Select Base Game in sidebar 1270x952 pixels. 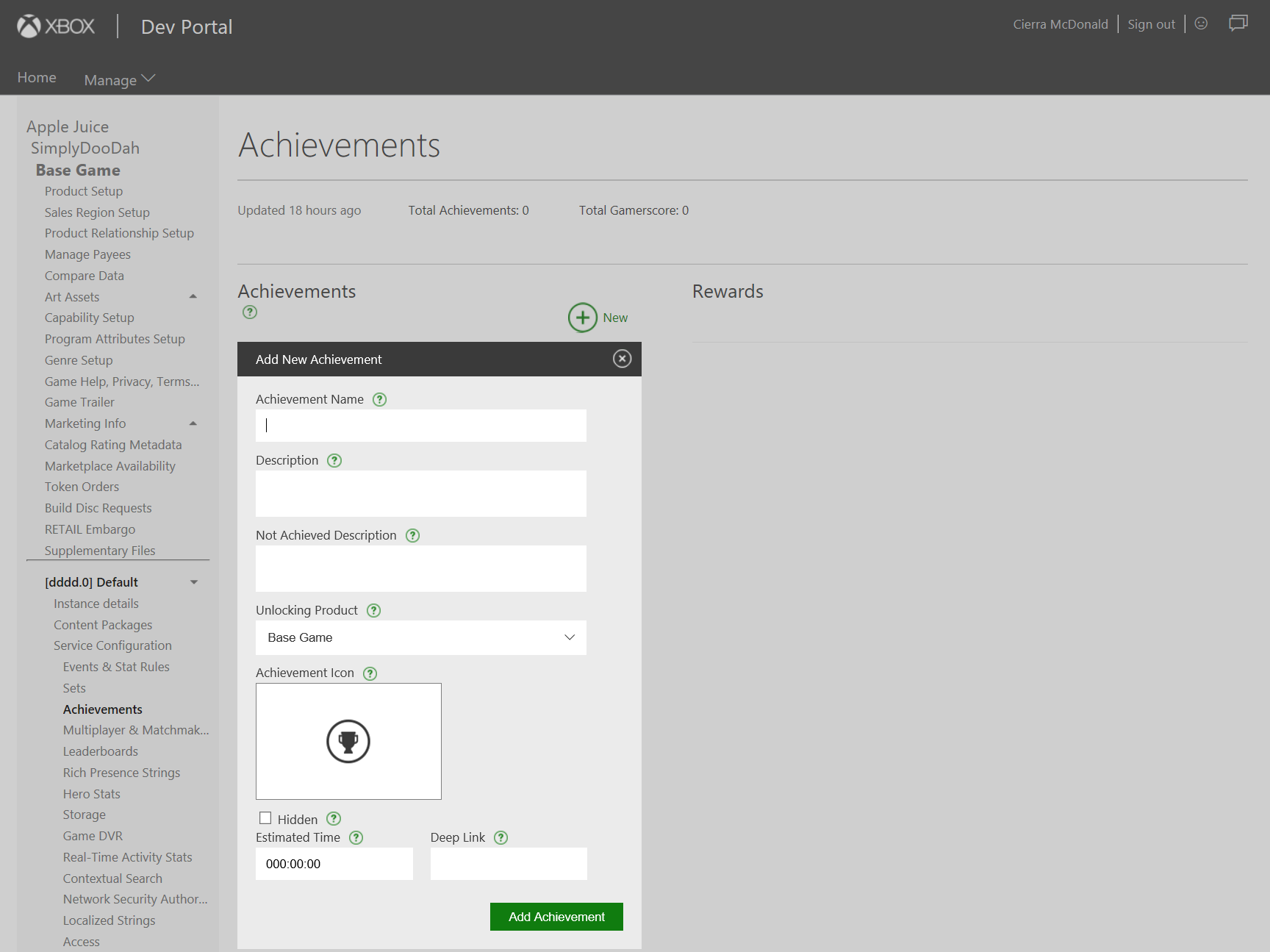(x=78, y=170)
